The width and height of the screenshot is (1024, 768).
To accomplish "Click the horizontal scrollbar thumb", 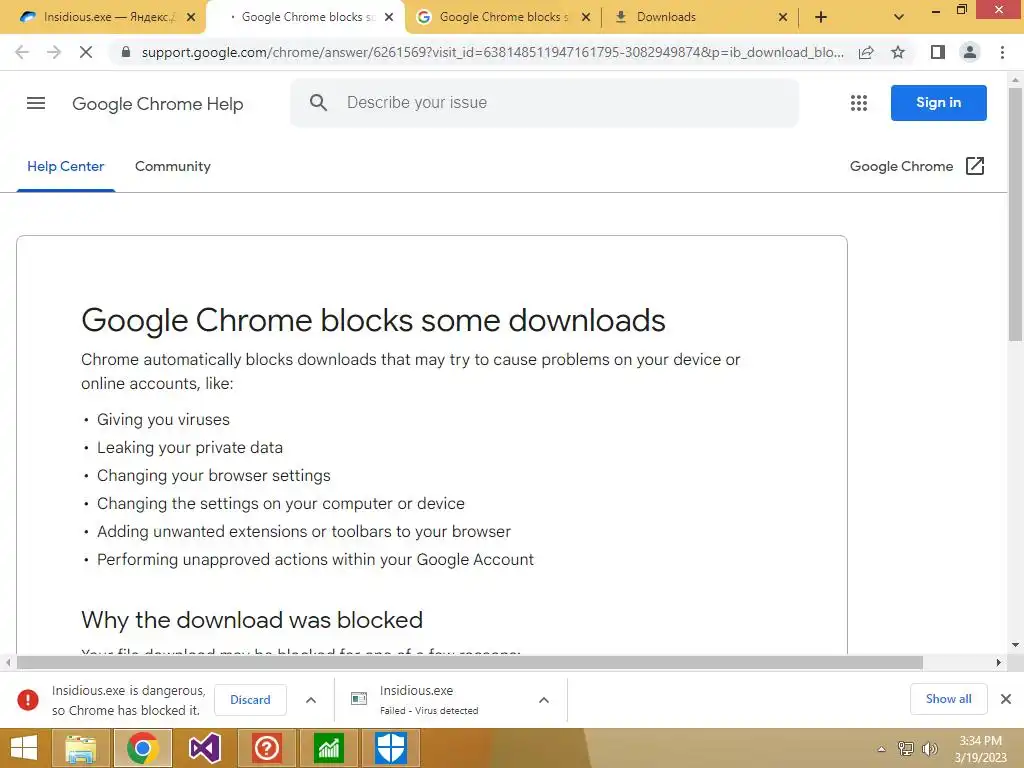I will [x=470, y=662].
